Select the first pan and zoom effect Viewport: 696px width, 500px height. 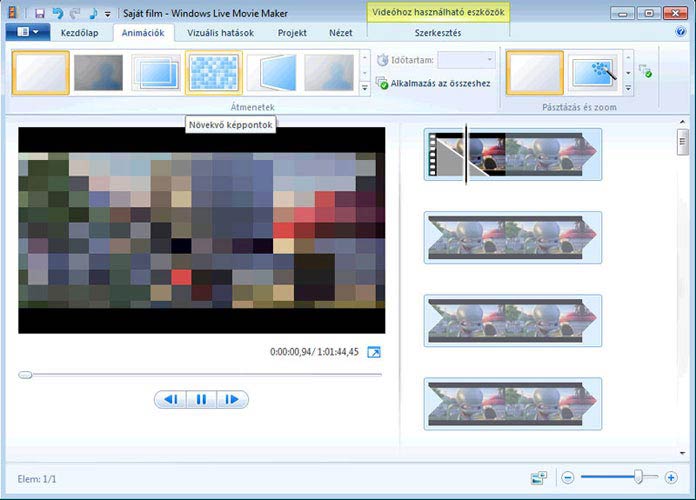(x=535, y=73)
